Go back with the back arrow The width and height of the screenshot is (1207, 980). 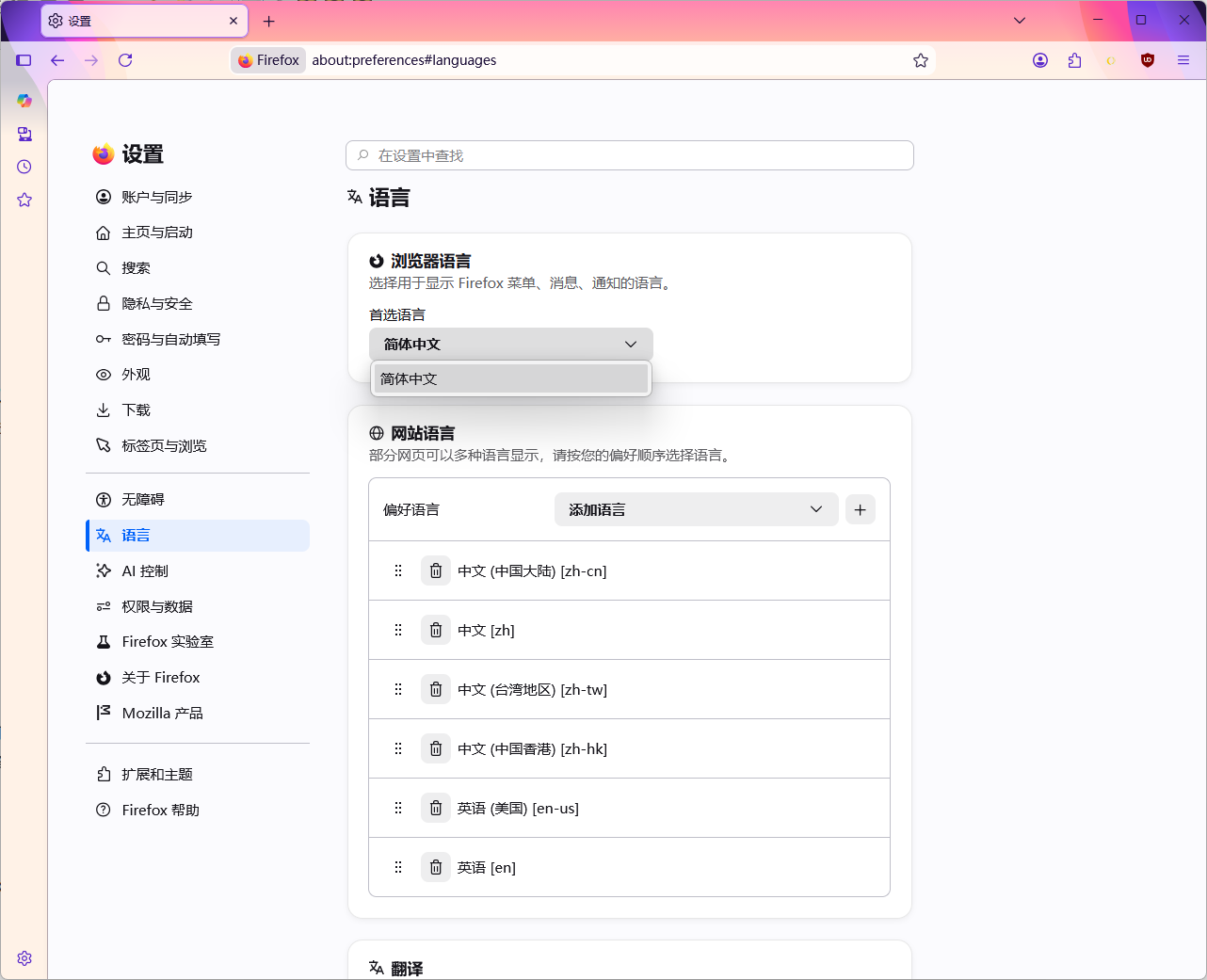pos(57,60)
